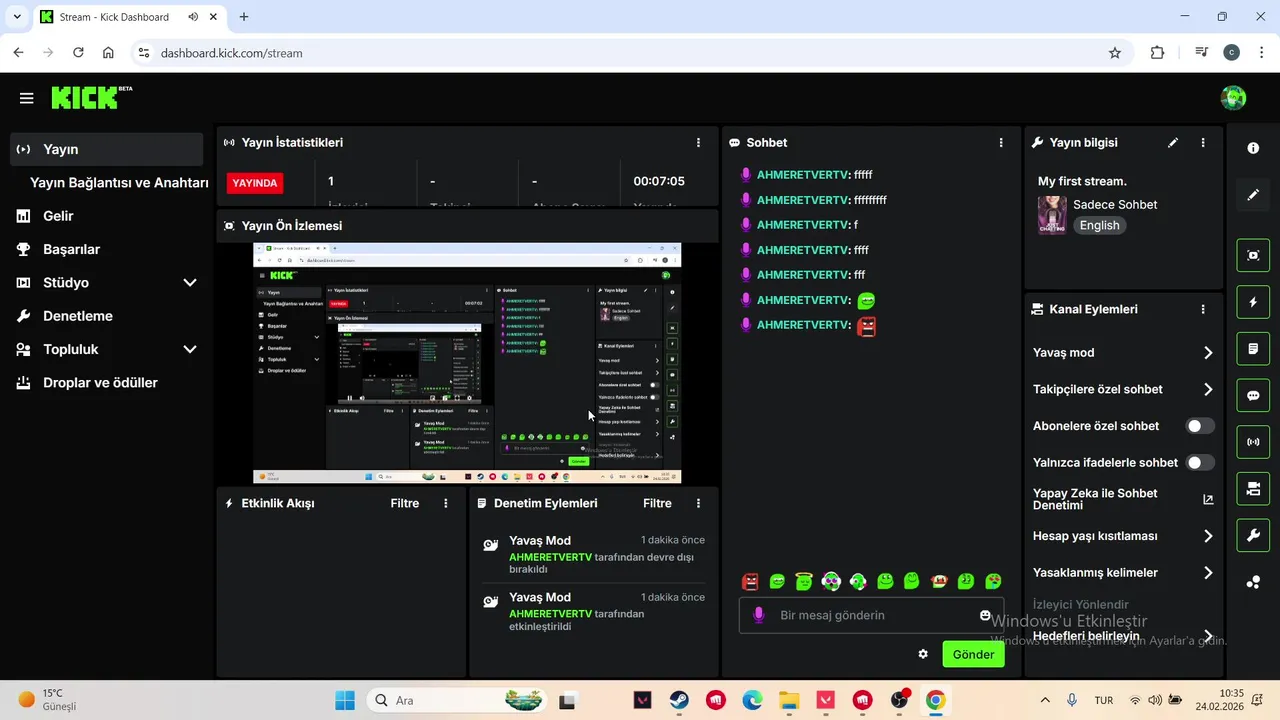The image size is (1280, 720).
Task: Open the Windows Start menu
Action: point(344,700)
